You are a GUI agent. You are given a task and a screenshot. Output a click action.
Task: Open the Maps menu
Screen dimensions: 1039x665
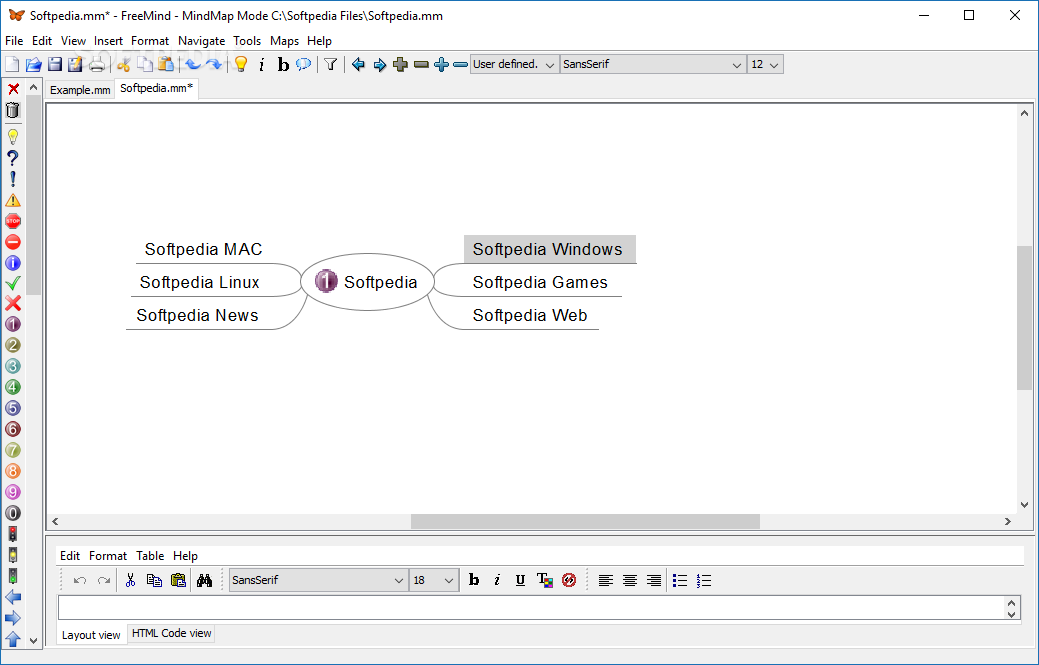tap(284, 41)
